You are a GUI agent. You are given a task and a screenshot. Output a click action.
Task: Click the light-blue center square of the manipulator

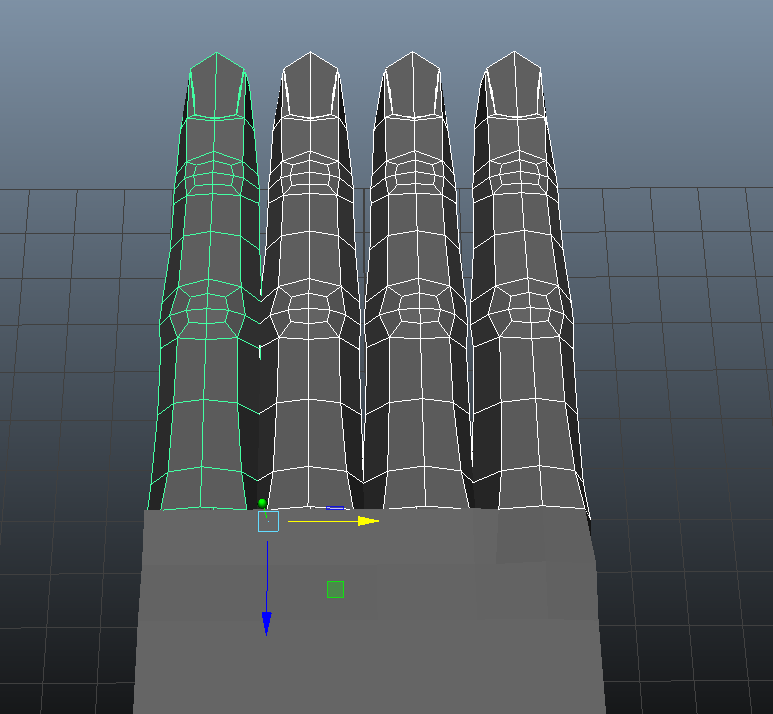(268, 521)
